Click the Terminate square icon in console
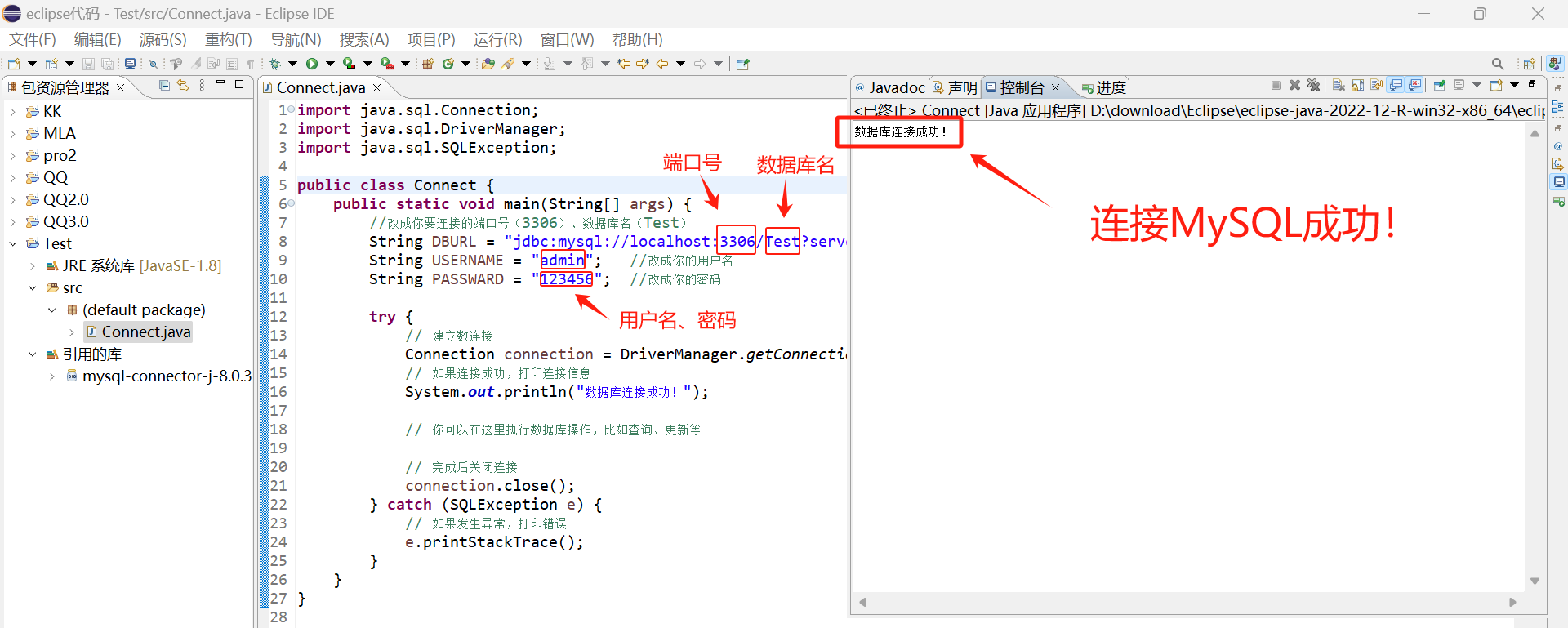Image resolution: width=1568 pixels, height=628 pixels. tap(1276, 85)
